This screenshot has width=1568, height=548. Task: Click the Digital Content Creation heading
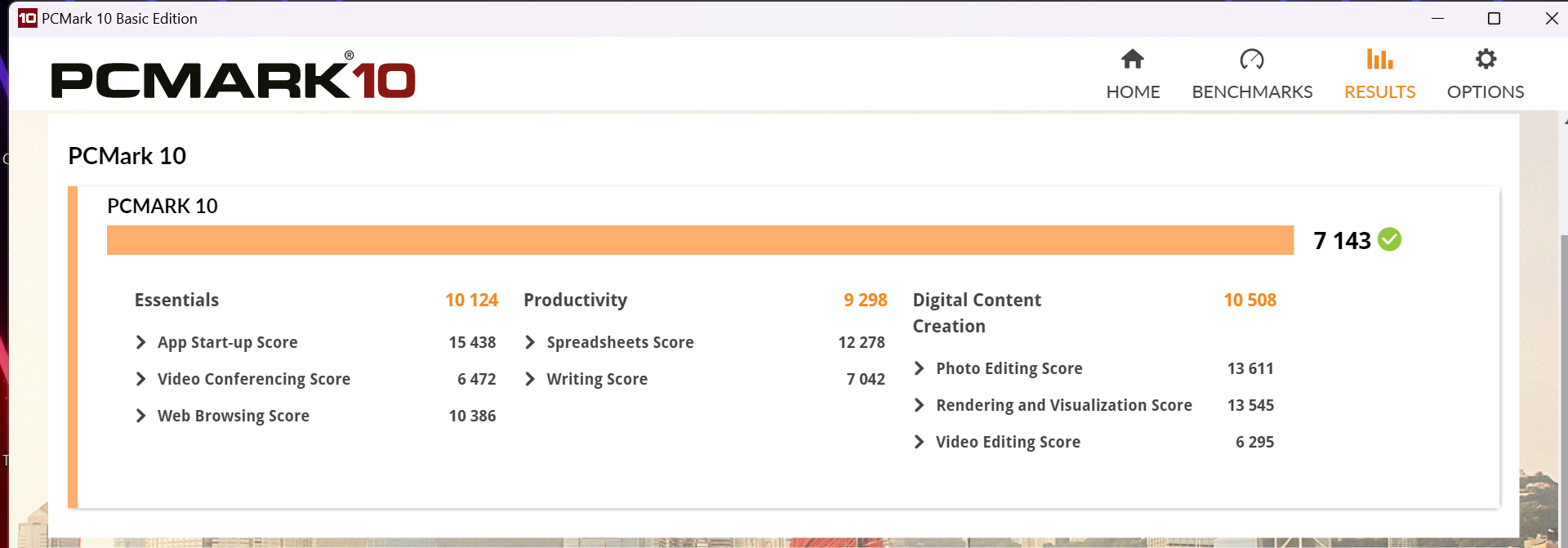[977, 313]
